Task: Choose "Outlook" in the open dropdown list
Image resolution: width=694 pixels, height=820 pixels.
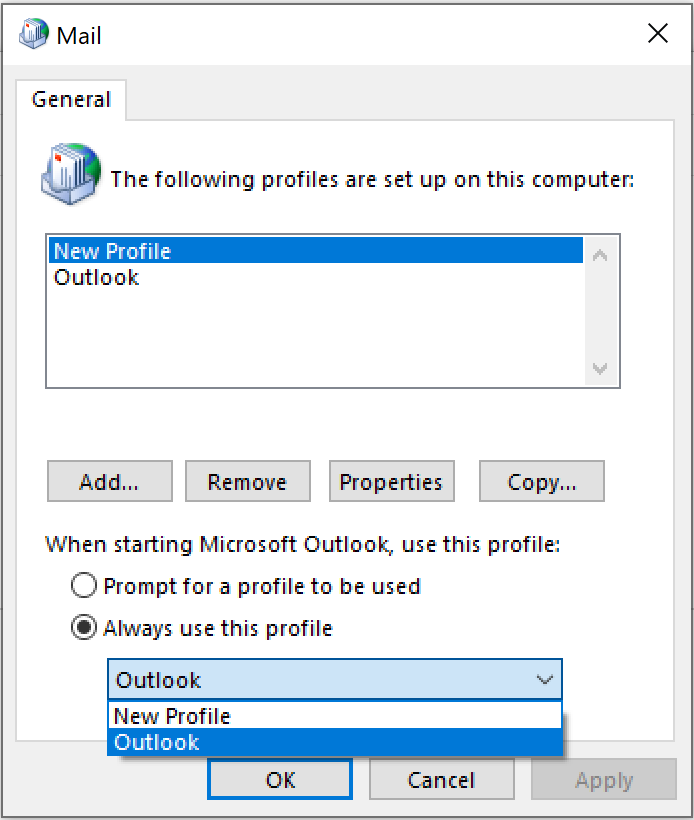Action: (335, 742)
